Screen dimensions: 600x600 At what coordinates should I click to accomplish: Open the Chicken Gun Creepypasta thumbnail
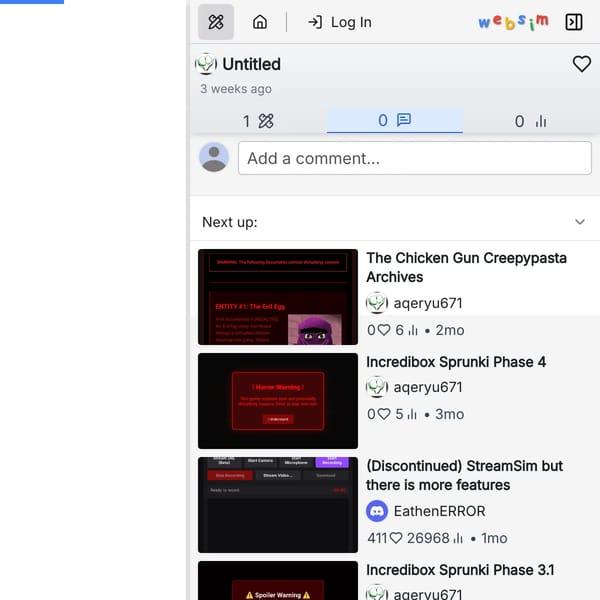(x=278, y=297)
